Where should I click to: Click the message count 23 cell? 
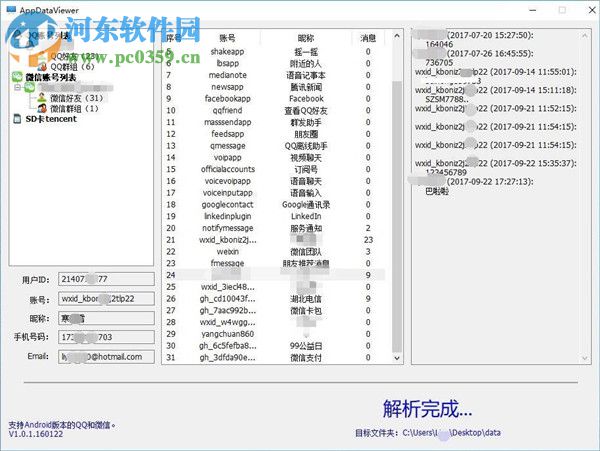click(x=368, y=240)
